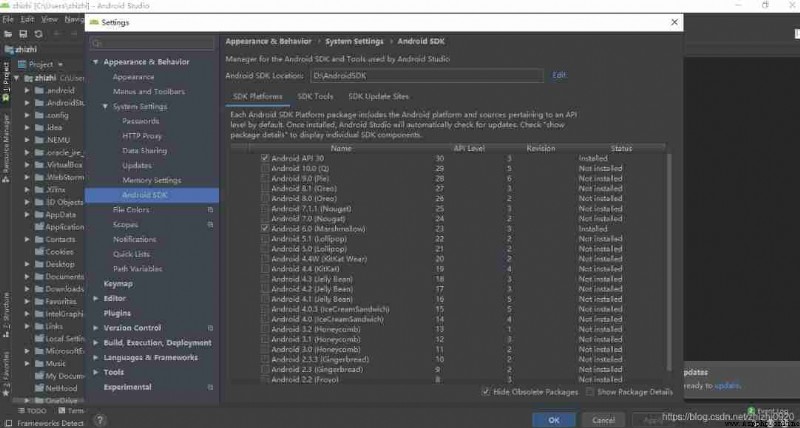Check the Android 10.0 (Q) checkbox
Screen dimensions: 800x428
tap(265, 168)
